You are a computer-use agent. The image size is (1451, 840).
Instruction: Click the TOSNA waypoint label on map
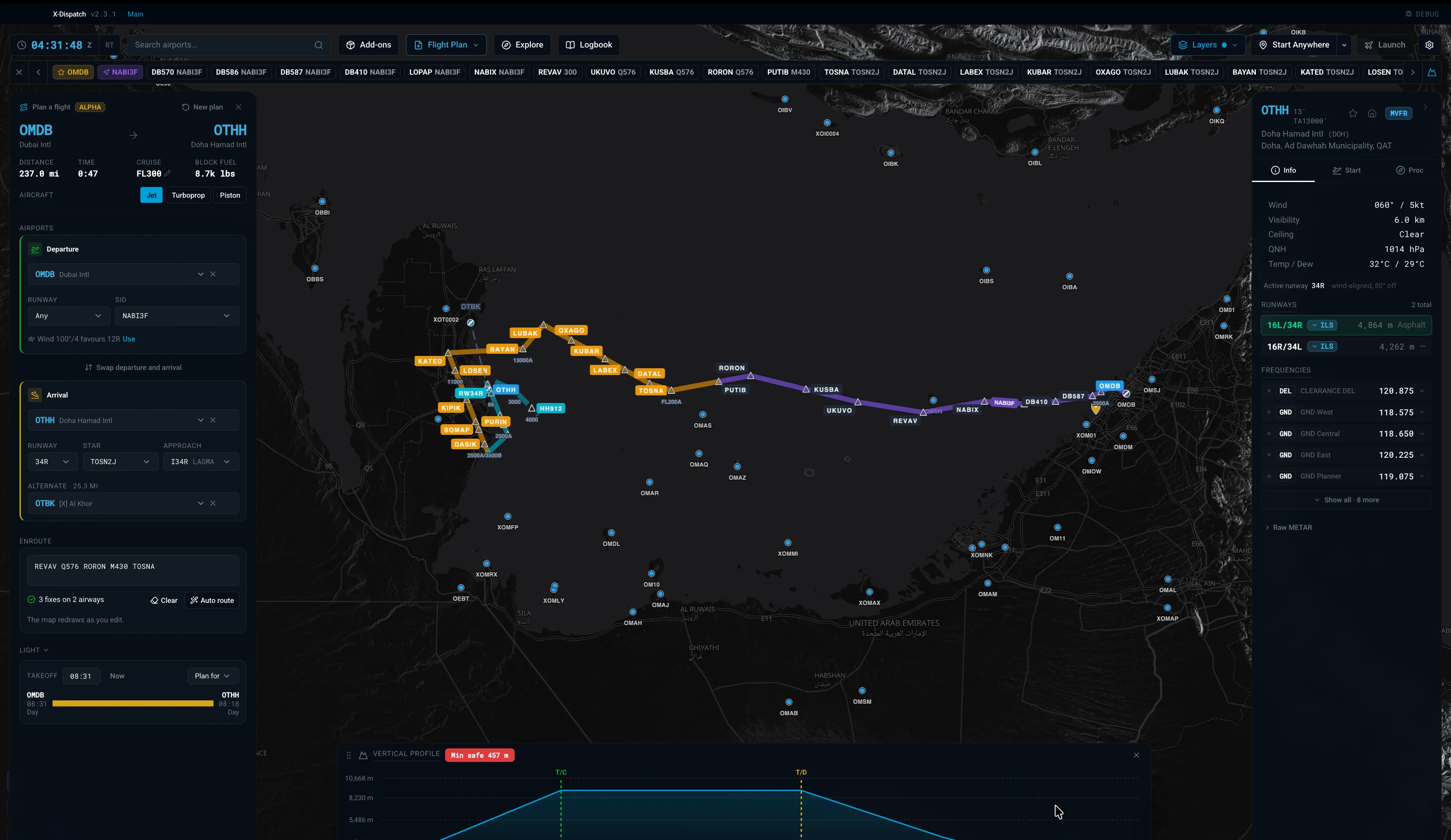click(651, 390)
